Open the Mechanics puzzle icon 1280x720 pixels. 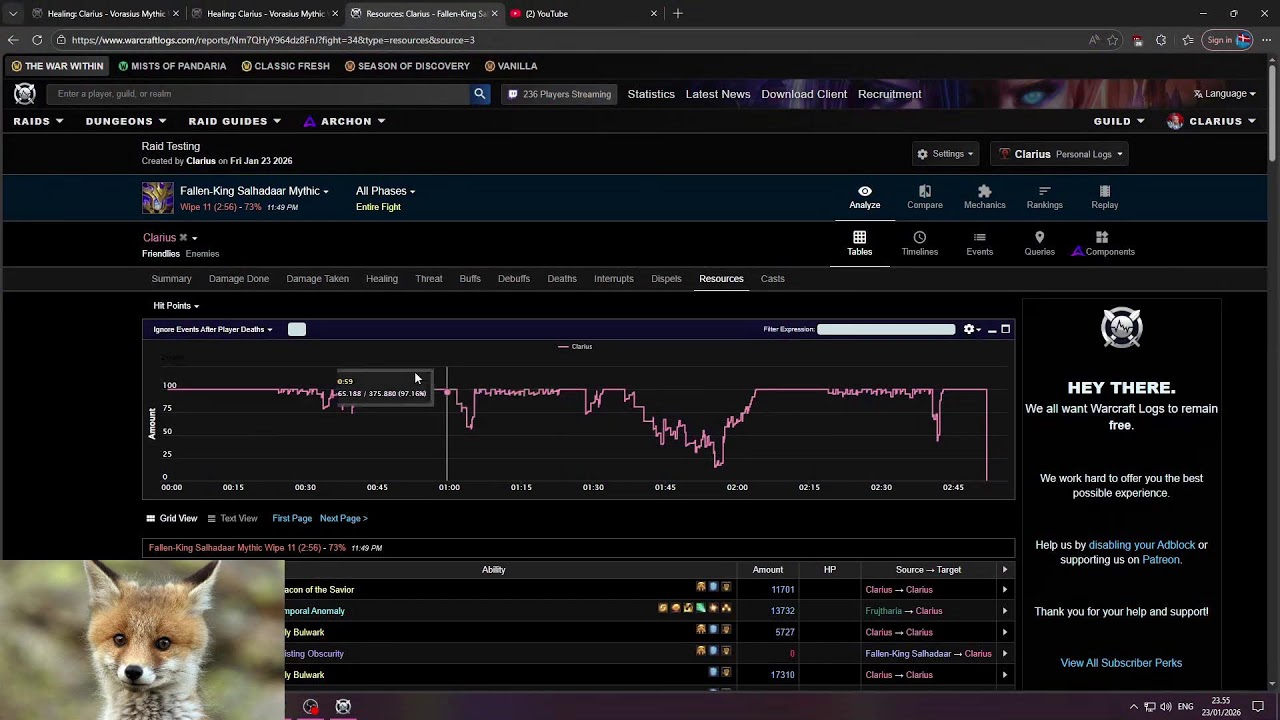click(x=984, y=191)
